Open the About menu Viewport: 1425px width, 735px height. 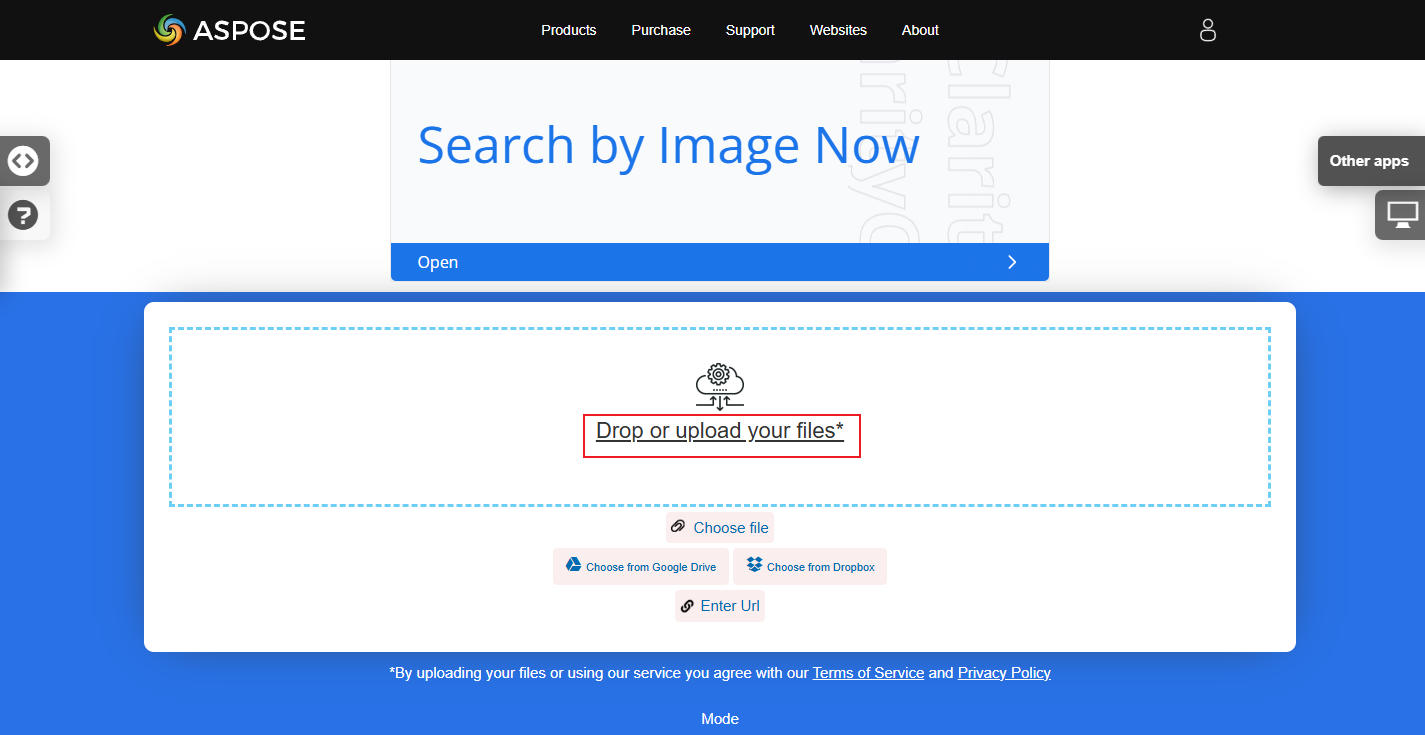tap(920, 30)
